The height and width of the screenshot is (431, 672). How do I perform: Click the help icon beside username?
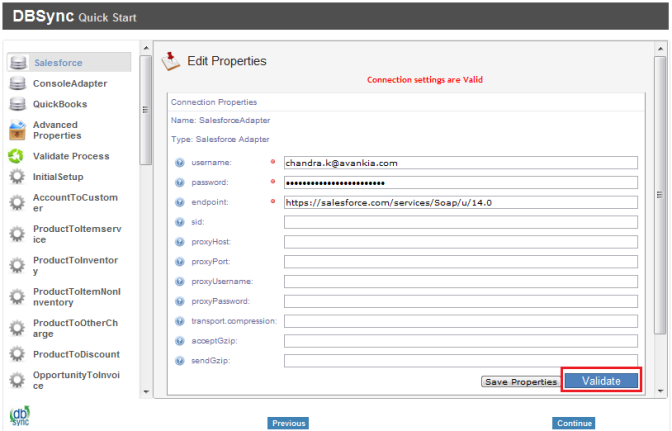click(x=180, y=162)
